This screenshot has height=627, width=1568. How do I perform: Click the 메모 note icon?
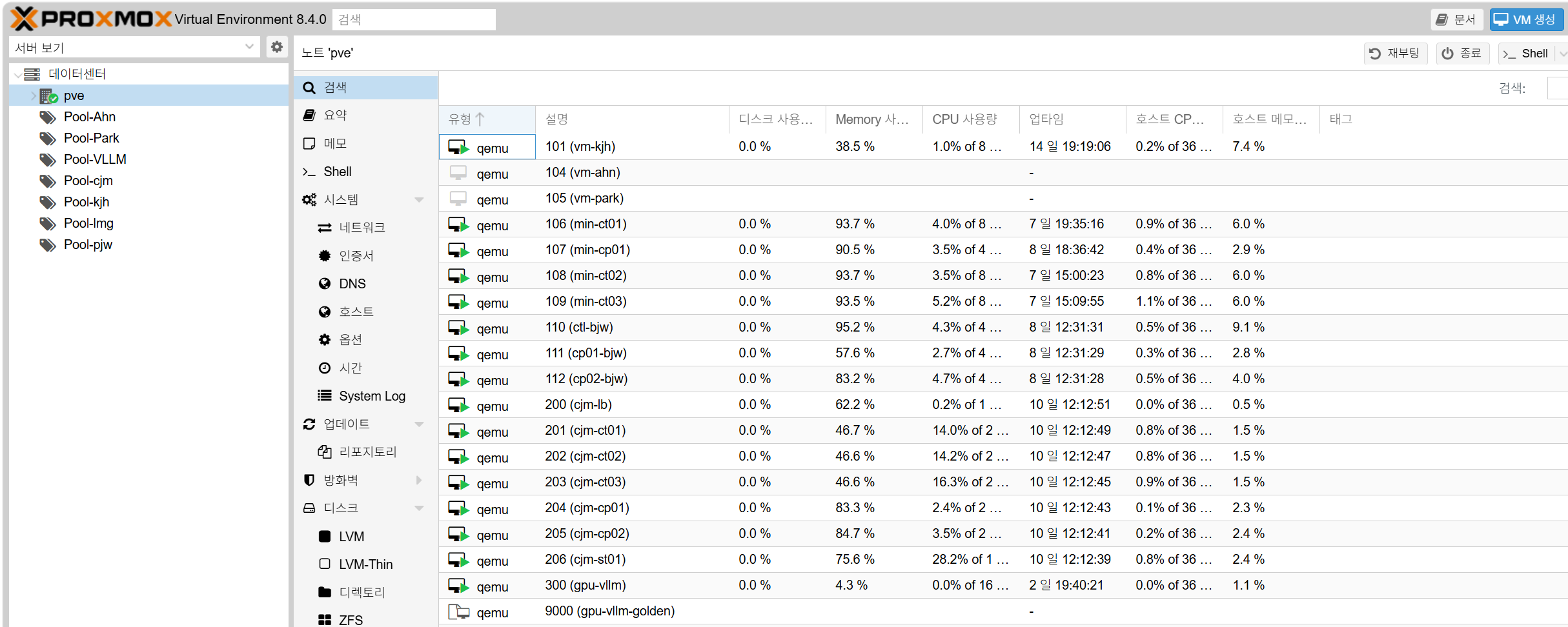(x=309, y=143)
